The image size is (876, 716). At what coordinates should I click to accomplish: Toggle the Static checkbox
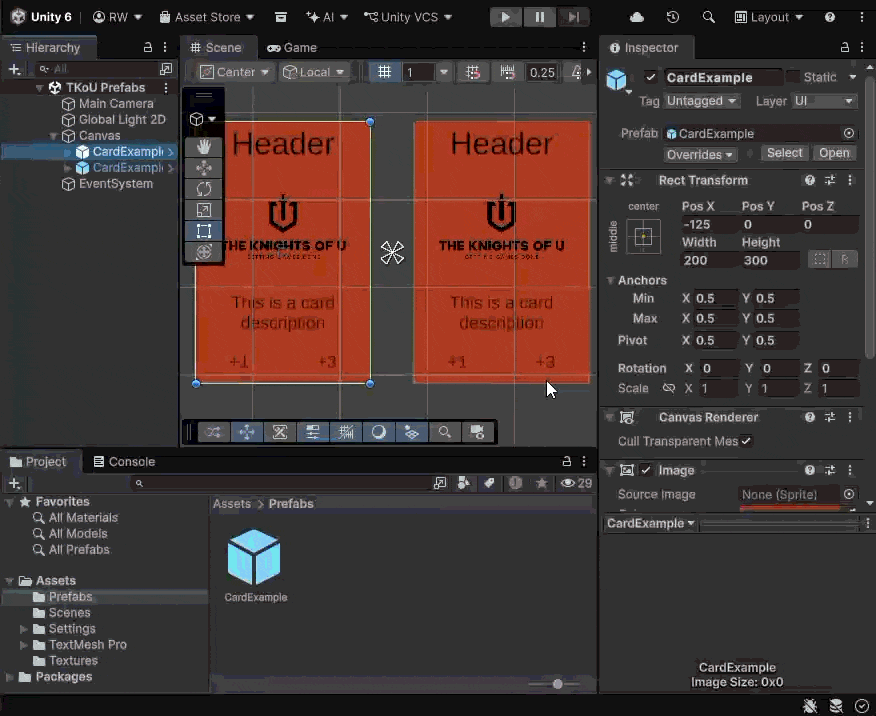tap(793, 77)
